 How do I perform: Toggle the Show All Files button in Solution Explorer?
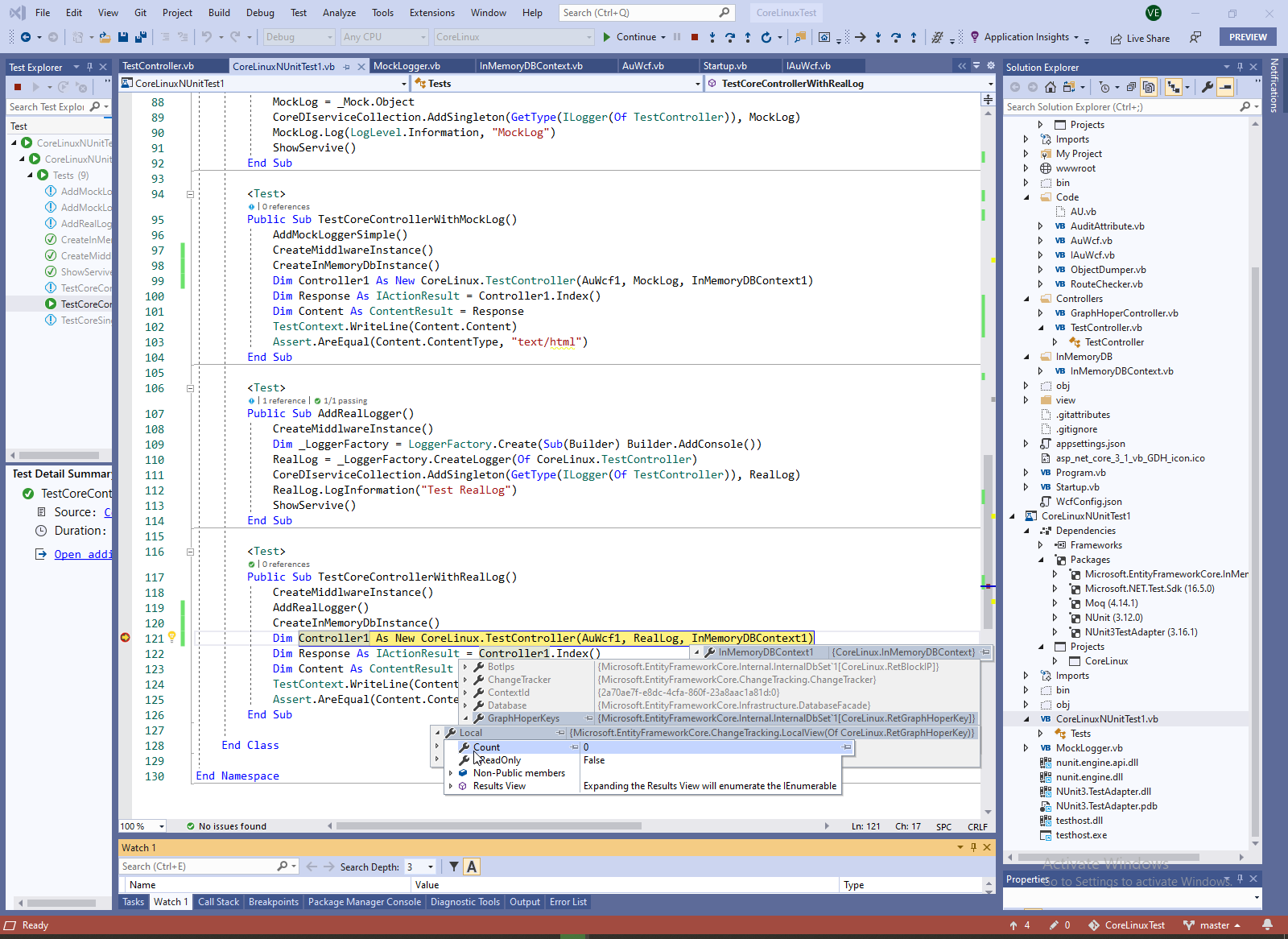click(x=1149, y=87)
